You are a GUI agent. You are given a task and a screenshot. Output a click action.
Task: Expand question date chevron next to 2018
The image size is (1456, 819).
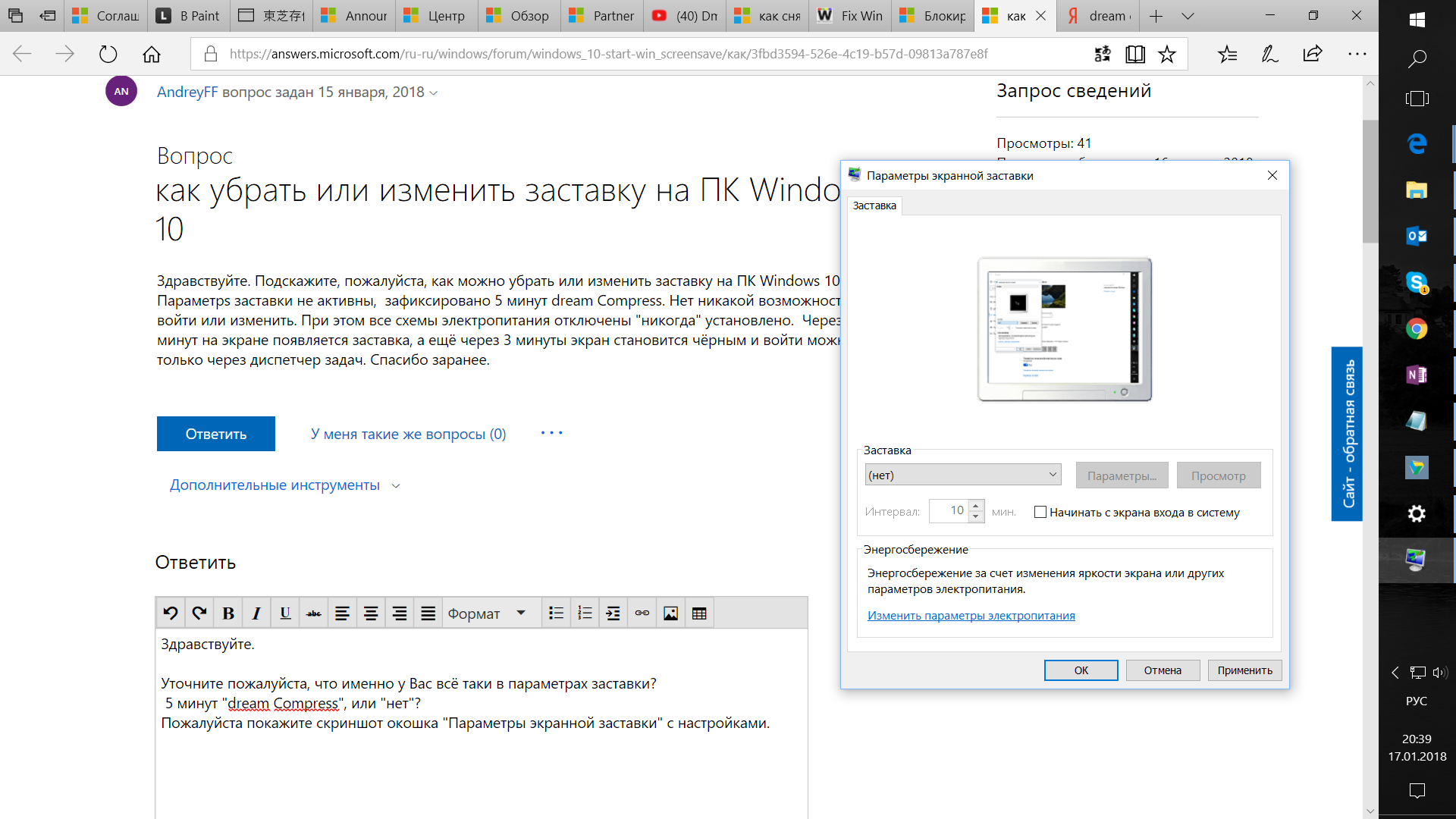click(434, 93)
